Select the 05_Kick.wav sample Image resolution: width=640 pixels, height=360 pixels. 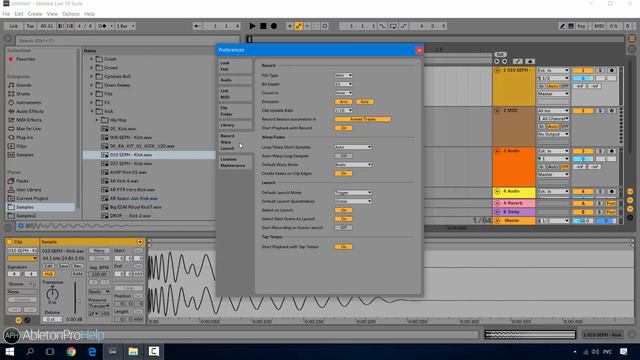click(x=122, y=129)
